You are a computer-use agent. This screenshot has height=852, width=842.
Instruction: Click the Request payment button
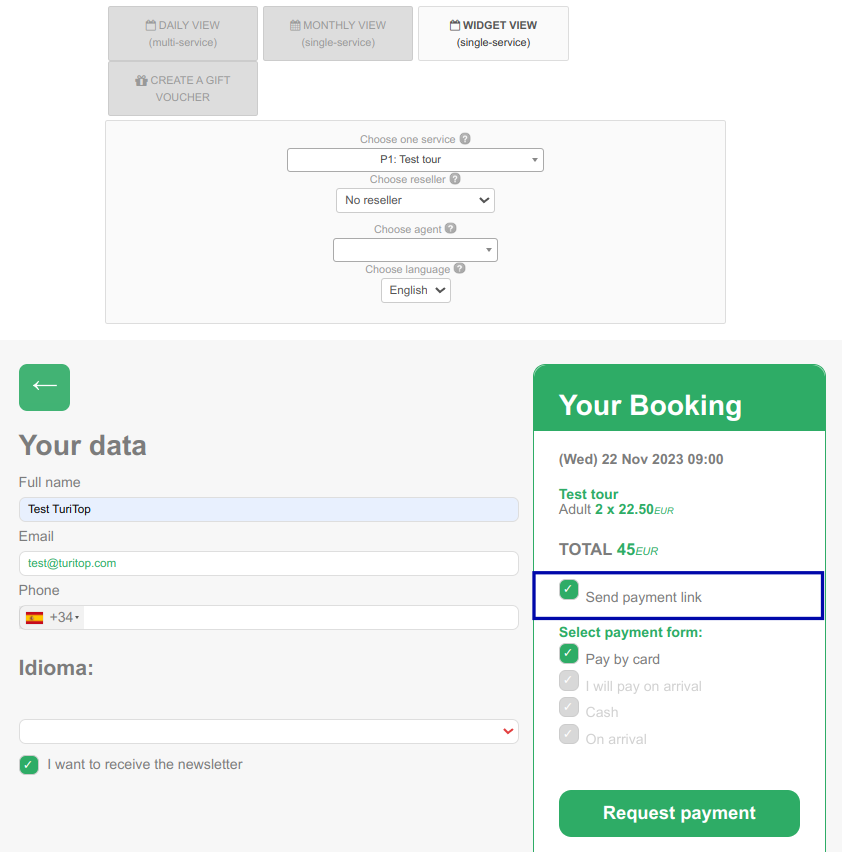coord(679,813)
